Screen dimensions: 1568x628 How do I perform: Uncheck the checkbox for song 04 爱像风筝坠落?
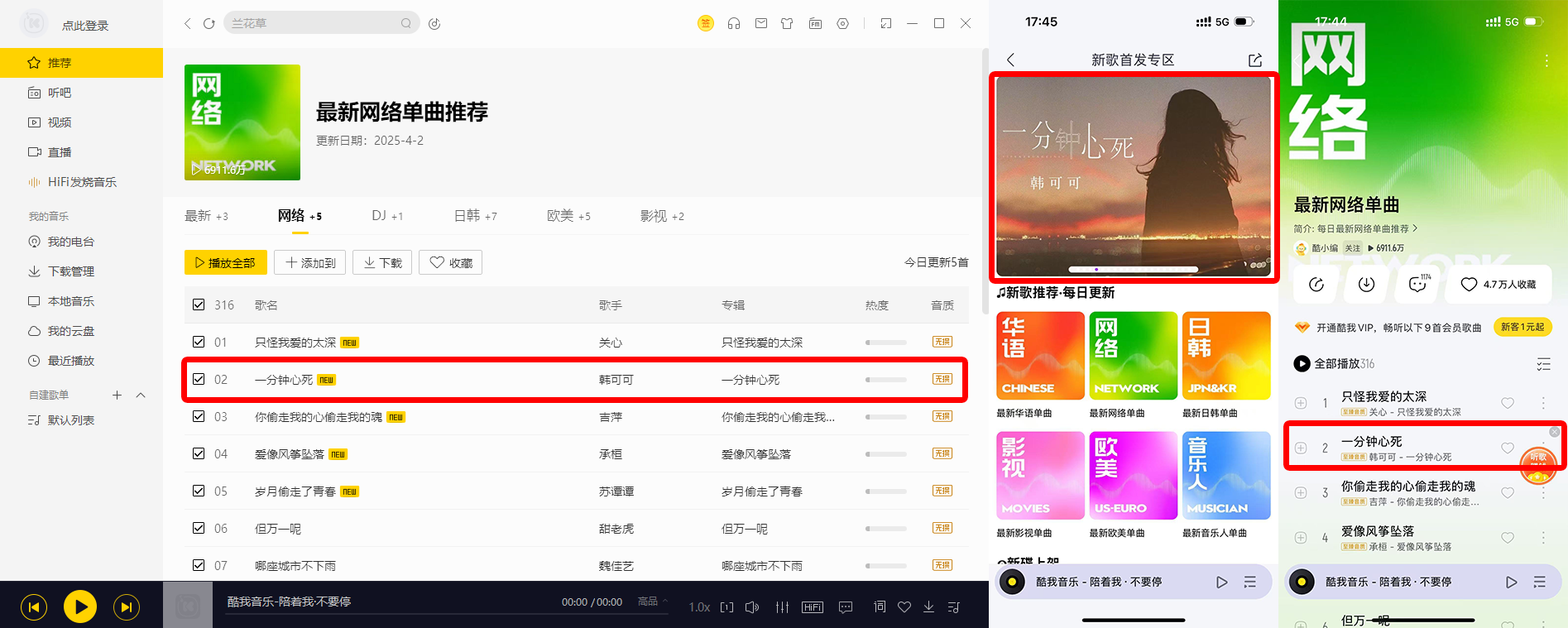click(199, 453)
